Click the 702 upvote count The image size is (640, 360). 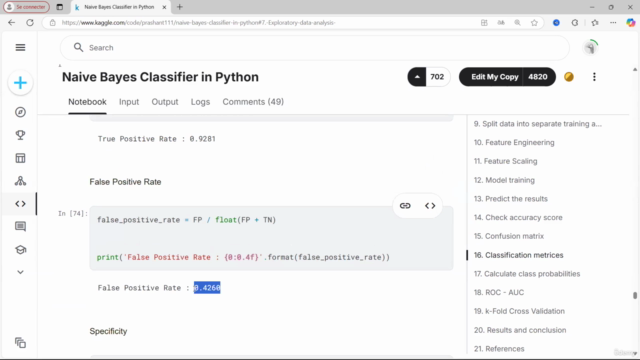coord(437,77)
